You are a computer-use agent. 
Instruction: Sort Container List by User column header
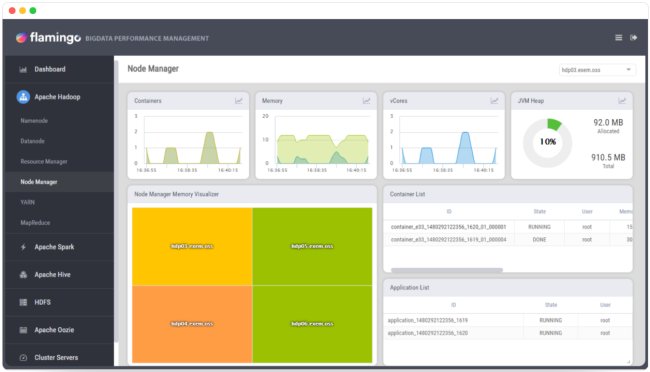[587, 212]
